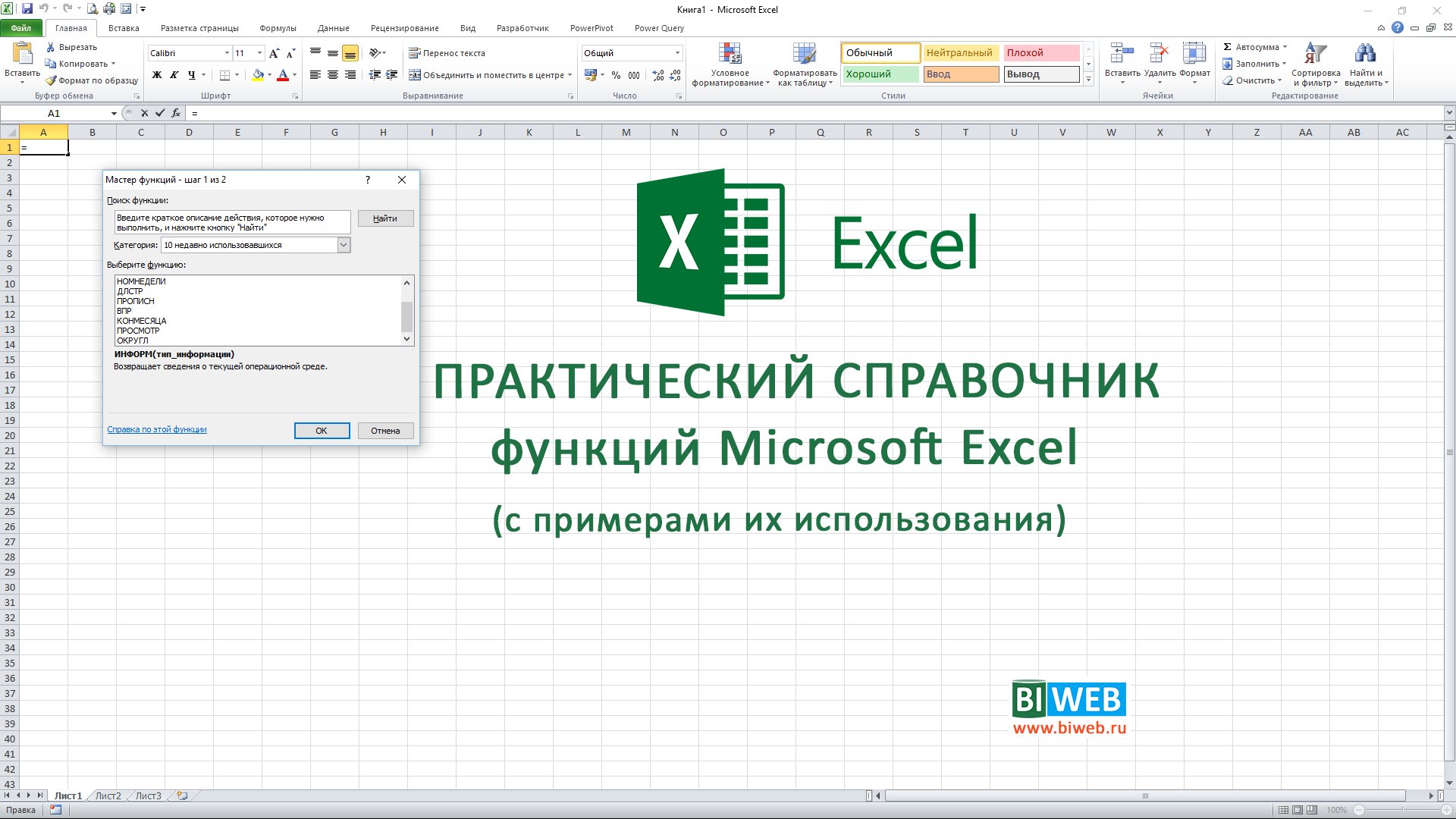1456x819 pixels.
Task: Open the Name Box dropdown arrow
Action: pos(114,113)
